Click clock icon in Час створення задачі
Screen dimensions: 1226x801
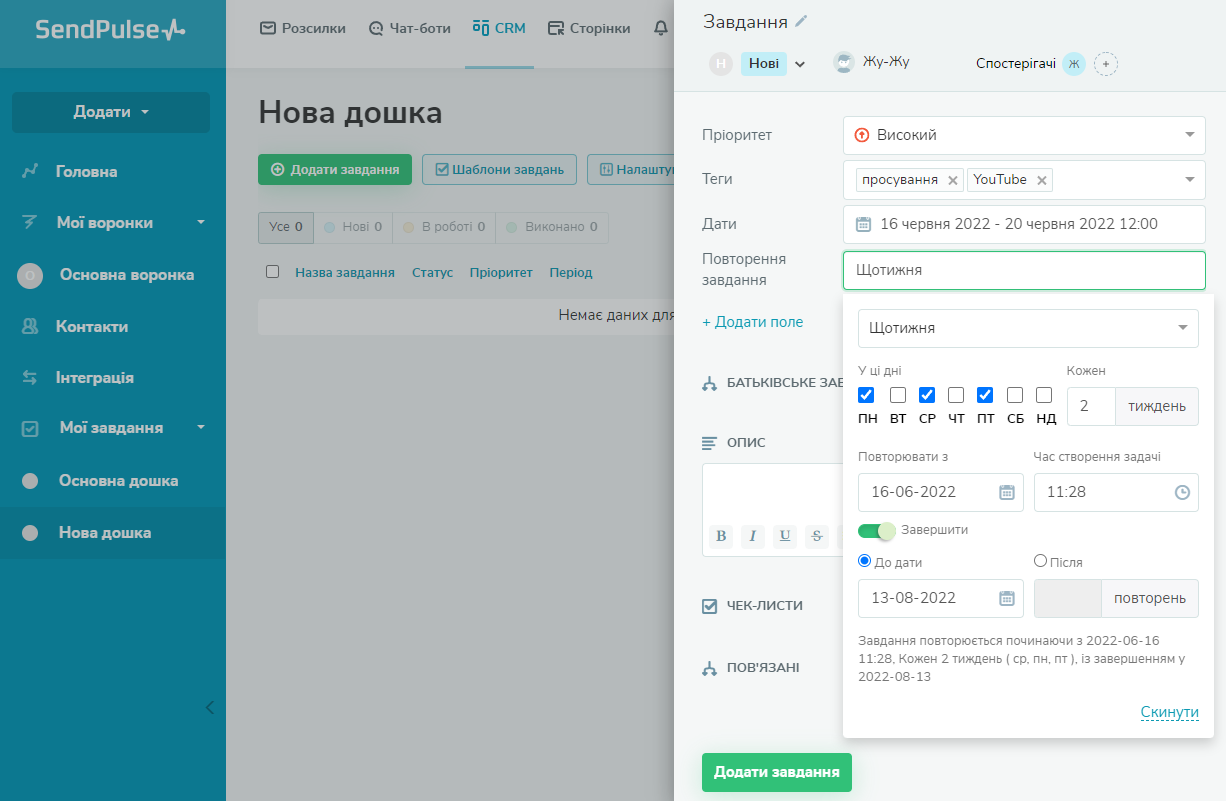pyautogui.click(x=1182, y=492)
